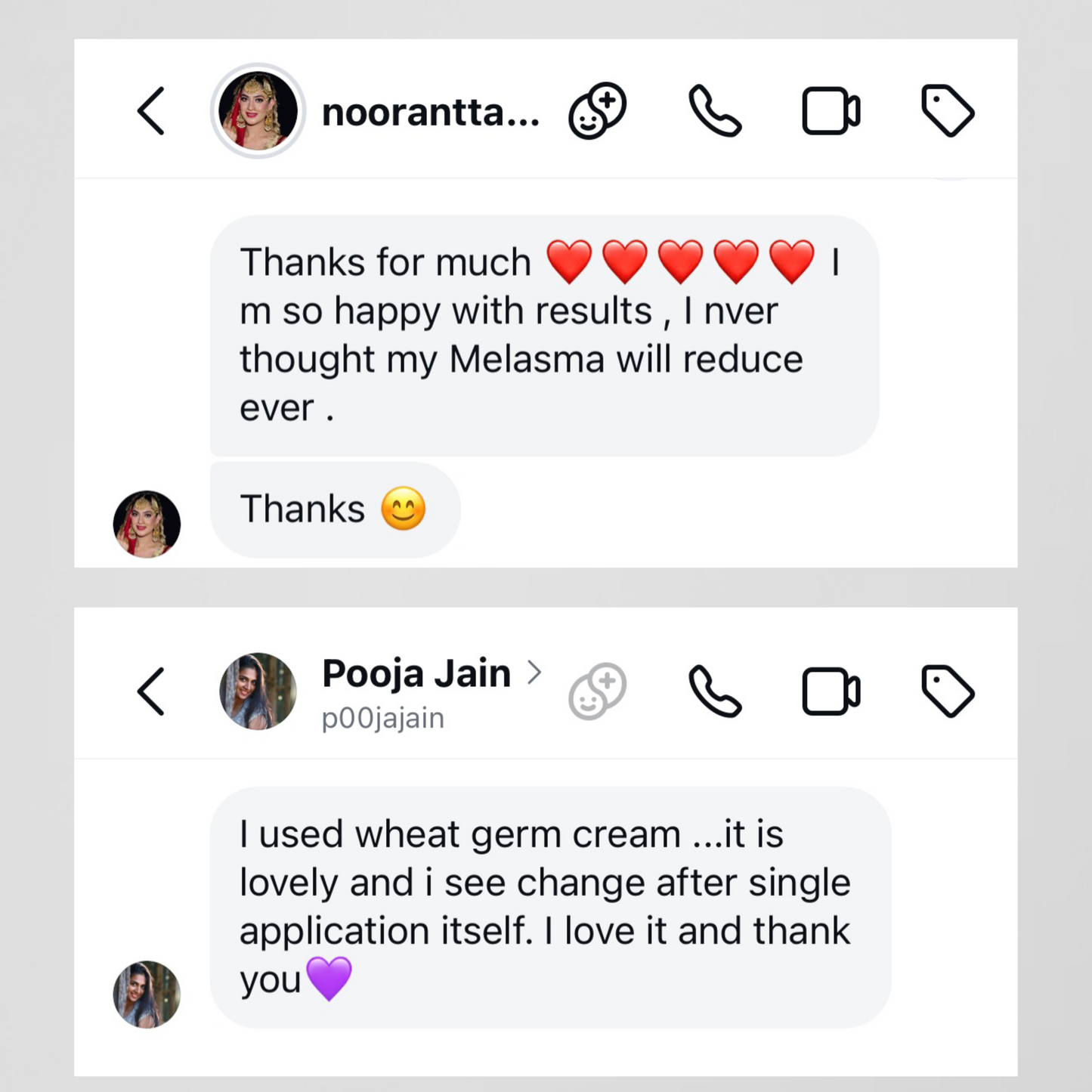1092x1092 pixels.
Task: Start an audio call with Pooja Jain
Action: 715,691
